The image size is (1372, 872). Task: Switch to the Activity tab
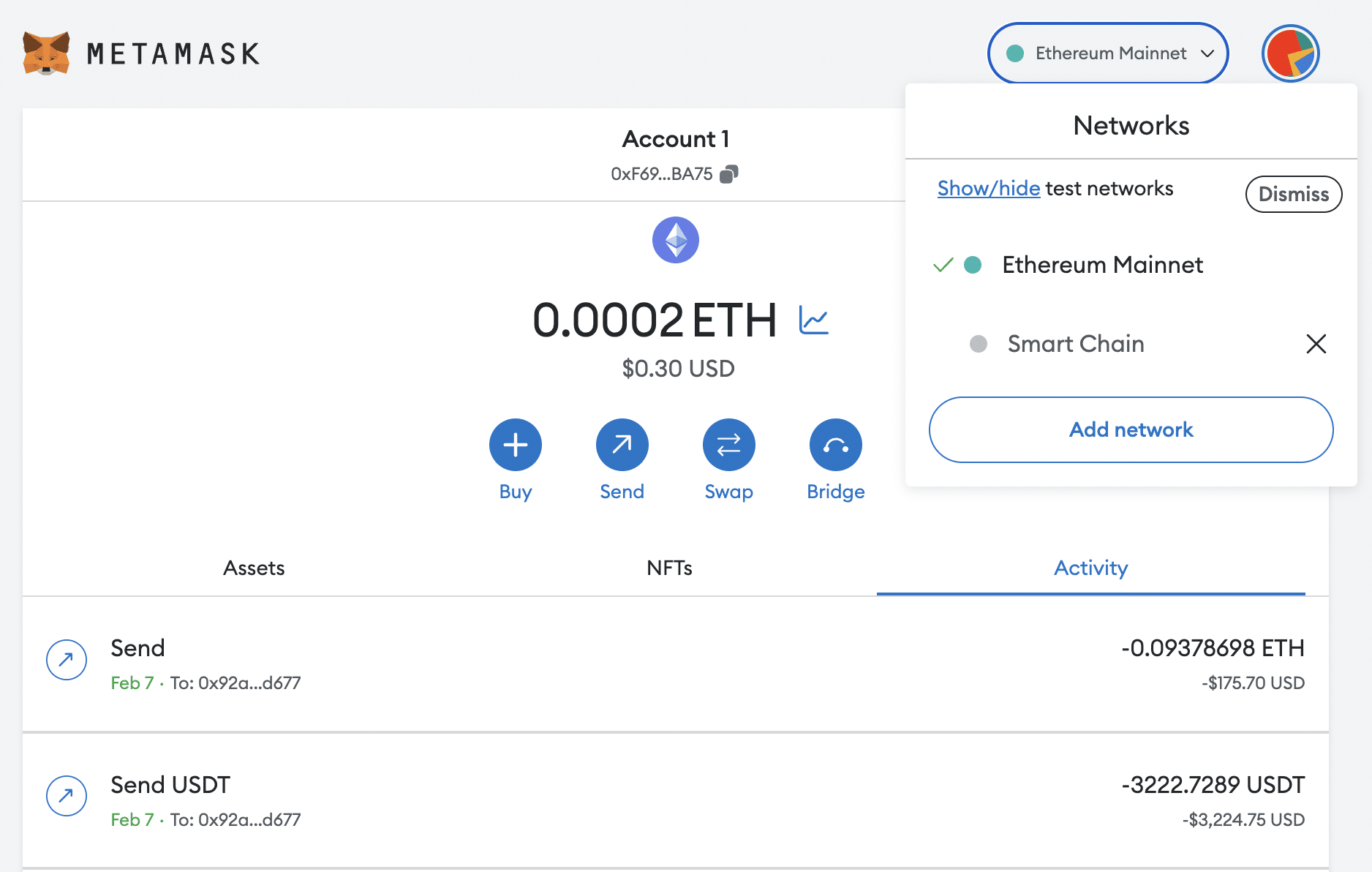(x=1090, y=568)
